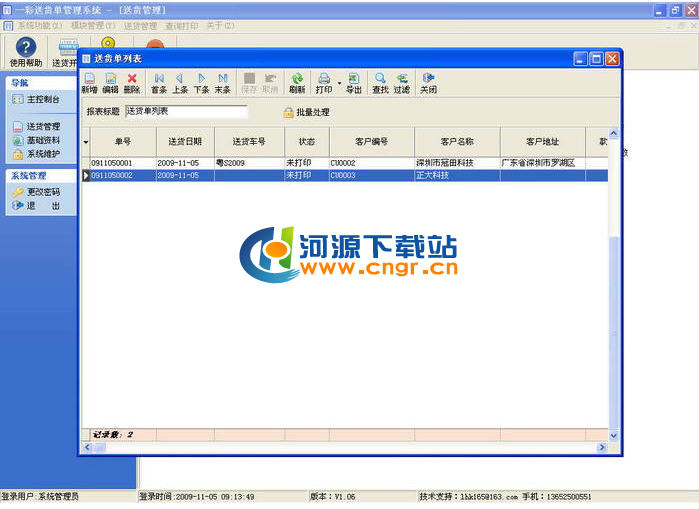Refresh the list with 刷新
The width and height of the screenshot is (699, 509).
pyautogui.click(x=297, y=83)
